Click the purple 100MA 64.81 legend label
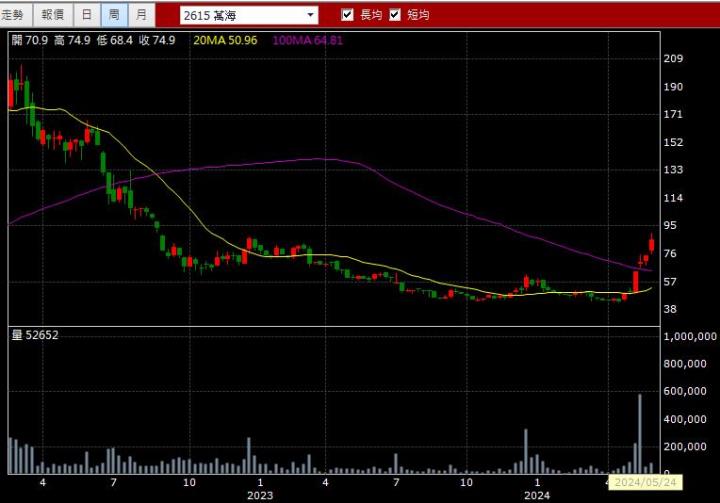The image size is (720, 503). click(307, 41)
